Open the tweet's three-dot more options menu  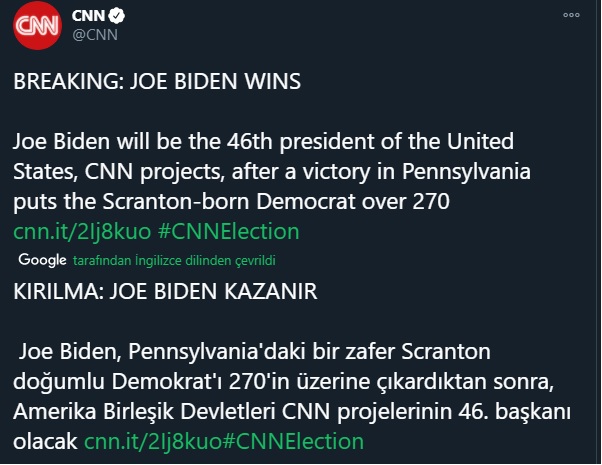(571, 16)
